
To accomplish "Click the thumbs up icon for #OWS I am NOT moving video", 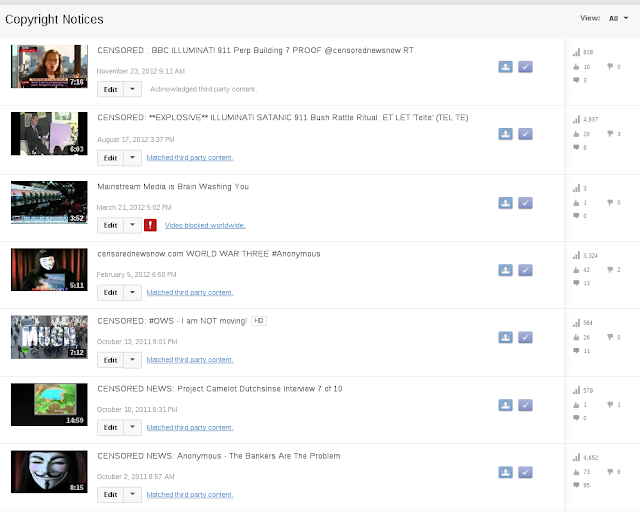I will (576, 337).
